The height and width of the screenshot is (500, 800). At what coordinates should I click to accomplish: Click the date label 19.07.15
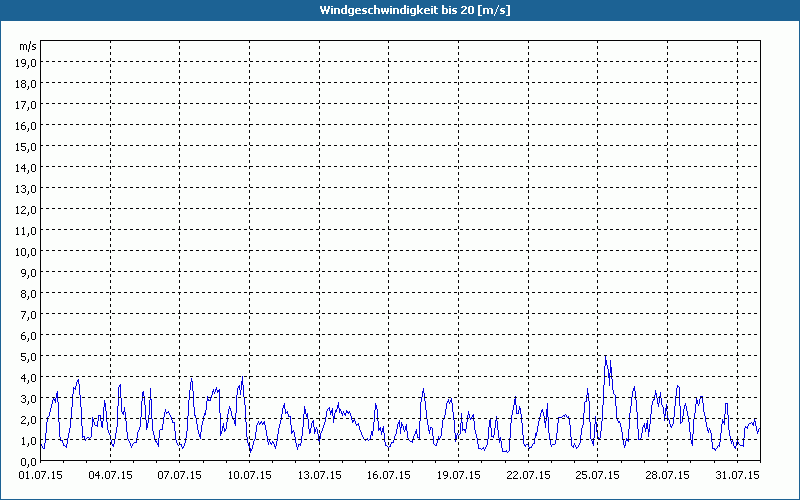pos(459,475)
